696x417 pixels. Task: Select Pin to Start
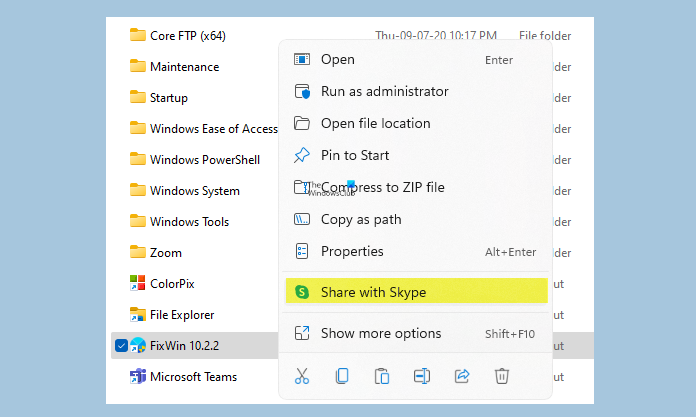[415, 155]
